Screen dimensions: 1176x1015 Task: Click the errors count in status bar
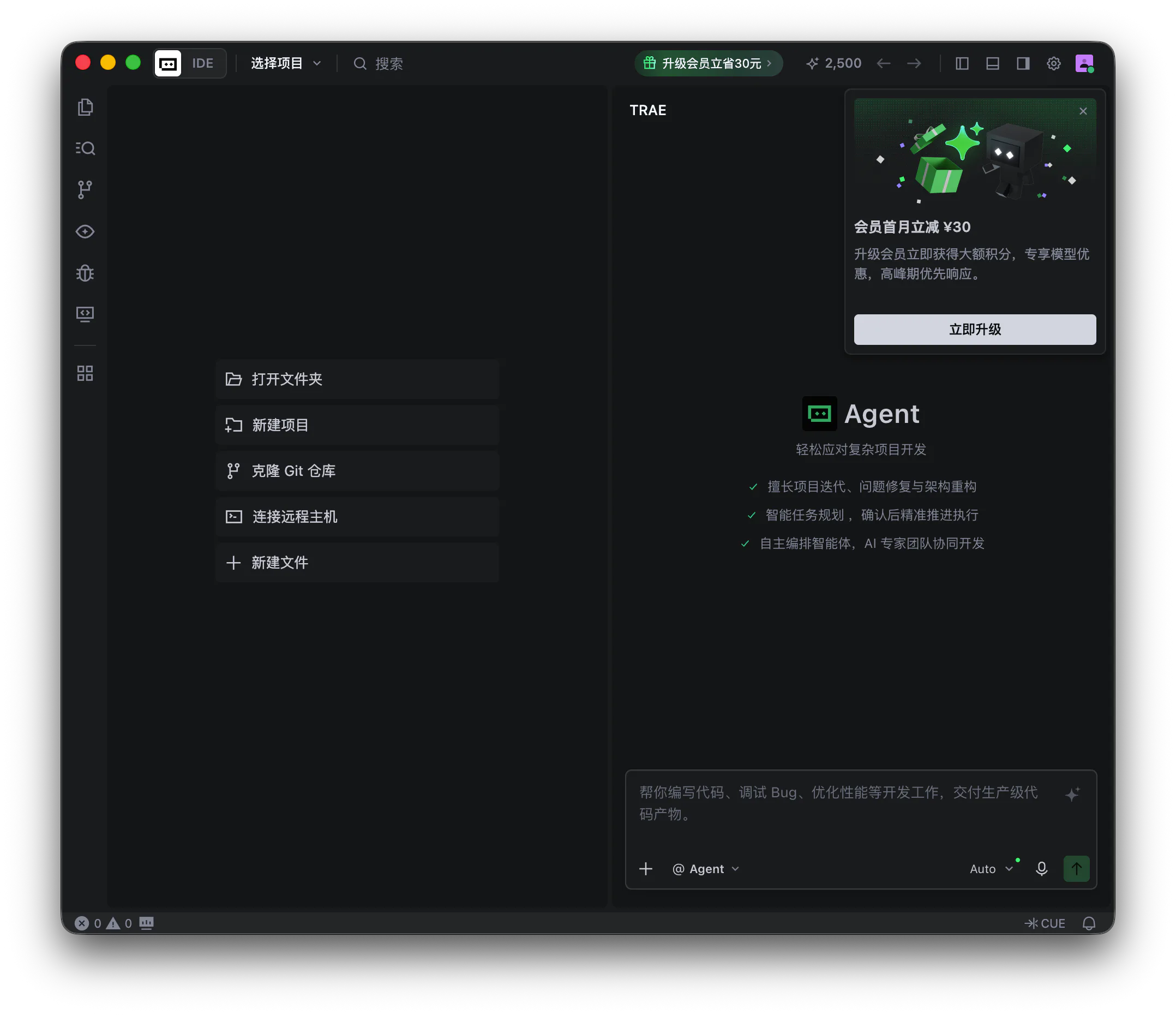point(88,924)
